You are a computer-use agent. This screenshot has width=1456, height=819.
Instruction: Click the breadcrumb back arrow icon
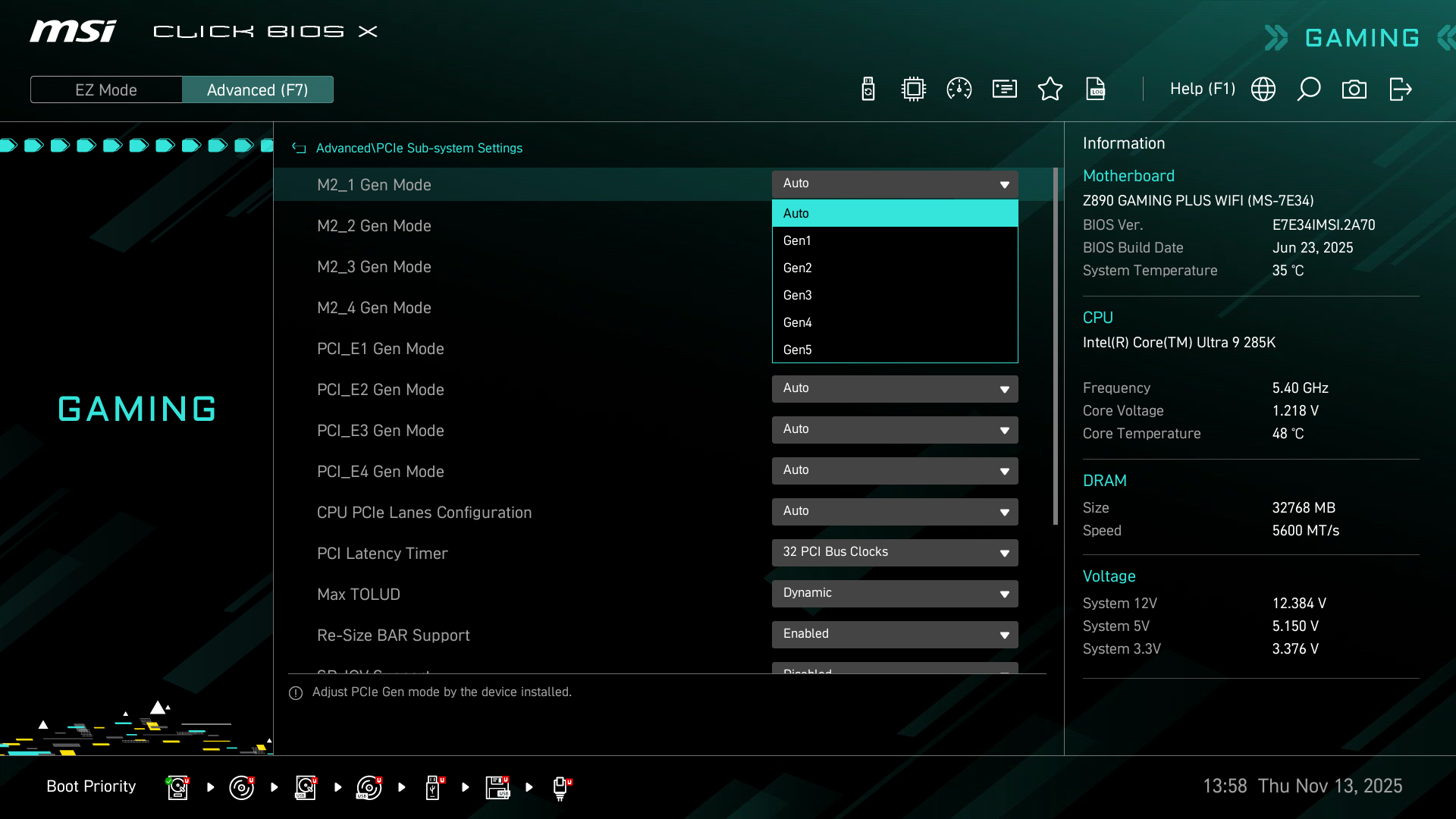tap(300, 149)
